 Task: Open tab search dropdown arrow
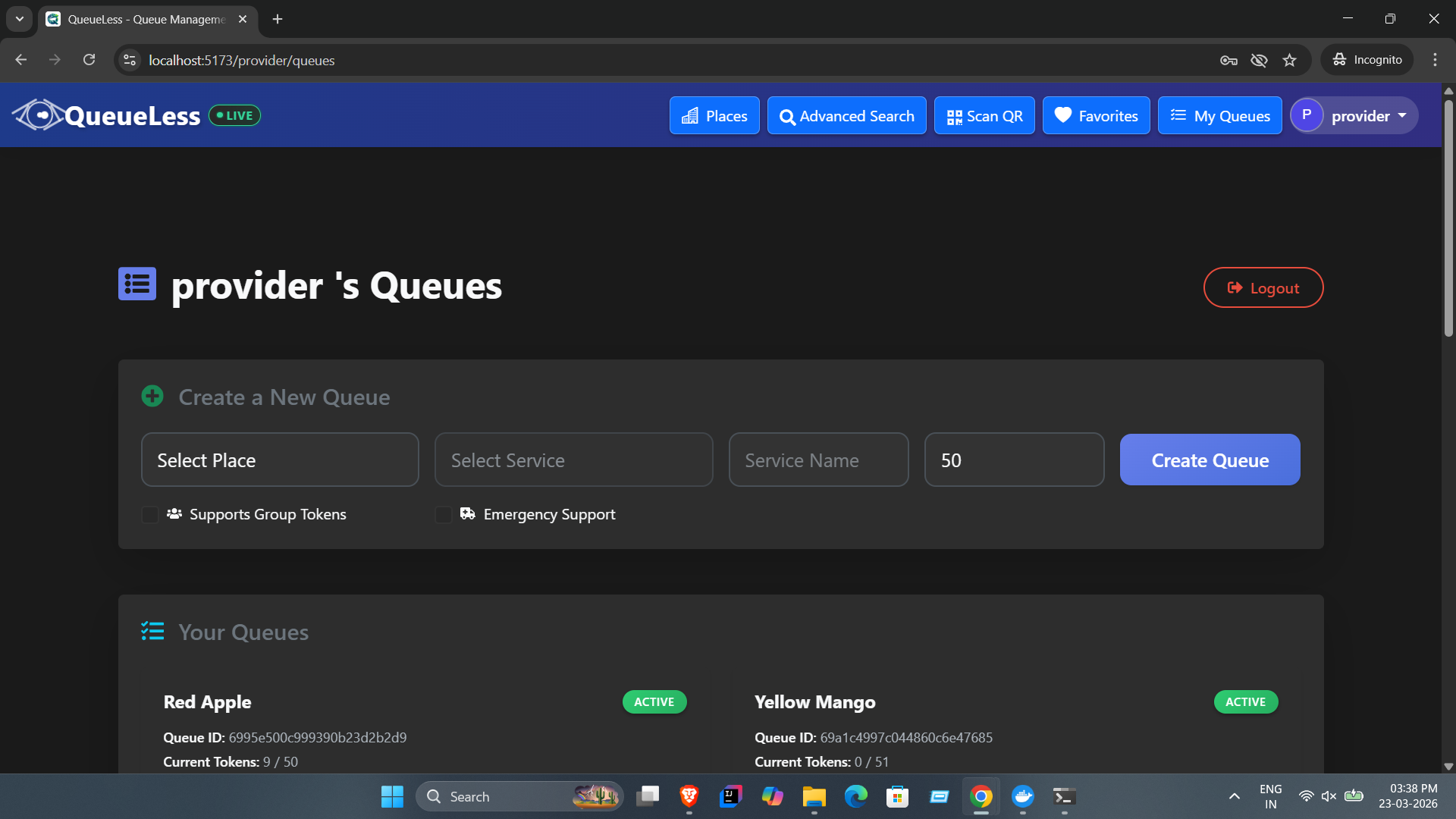coord(20,19)
